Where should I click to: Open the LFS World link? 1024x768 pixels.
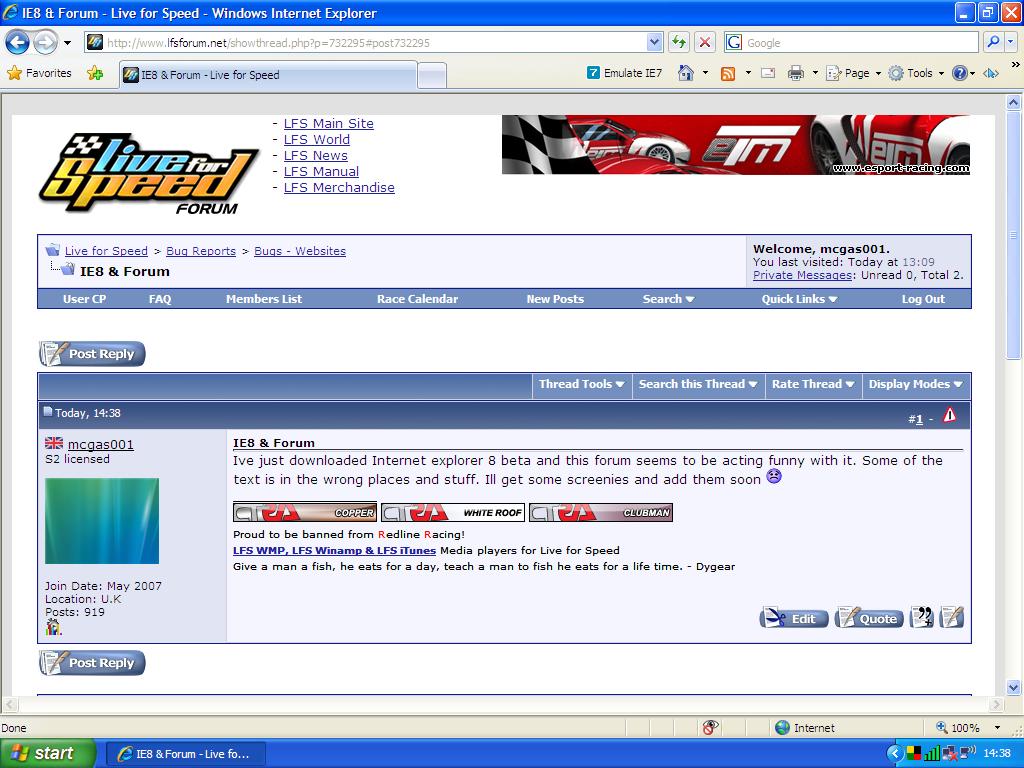click(317, 139)
